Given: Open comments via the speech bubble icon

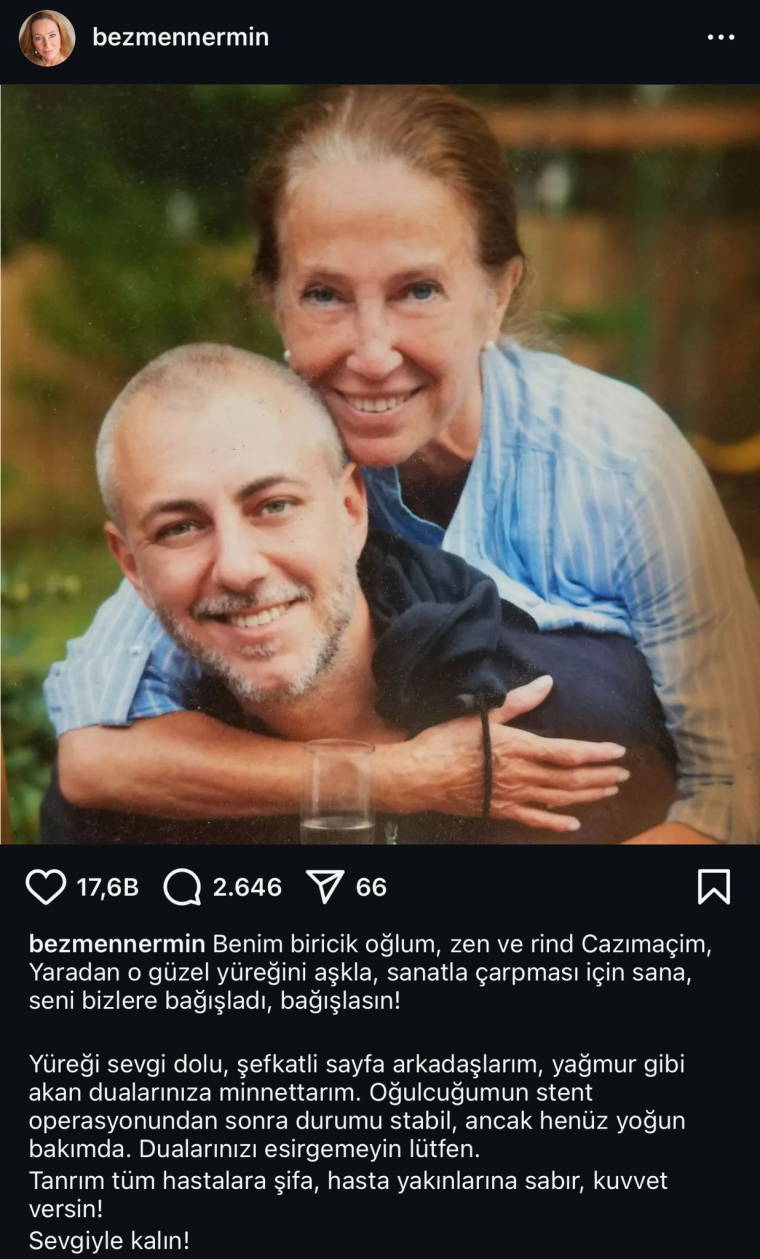Looking at the screenshot, I should (182, 887).
